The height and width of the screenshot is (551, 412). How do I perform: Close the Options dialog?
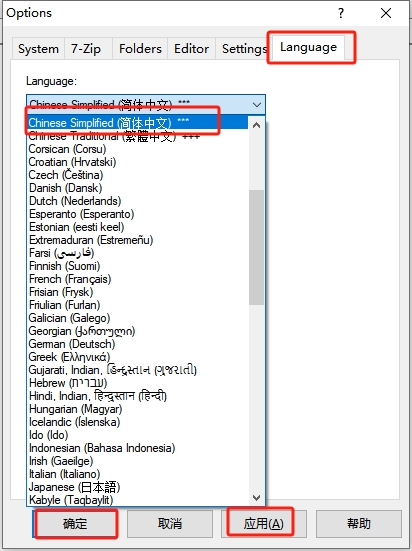click(386, 13)
